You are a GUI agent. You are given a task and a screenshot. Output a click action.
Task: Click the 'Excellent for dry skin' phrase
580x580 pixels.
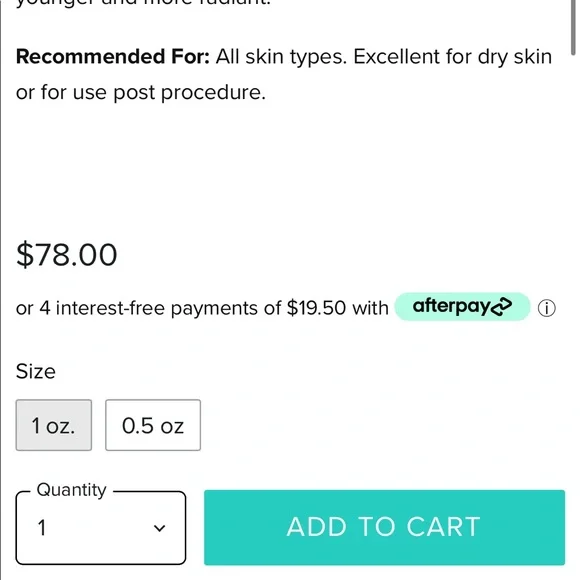pos(453,57)
